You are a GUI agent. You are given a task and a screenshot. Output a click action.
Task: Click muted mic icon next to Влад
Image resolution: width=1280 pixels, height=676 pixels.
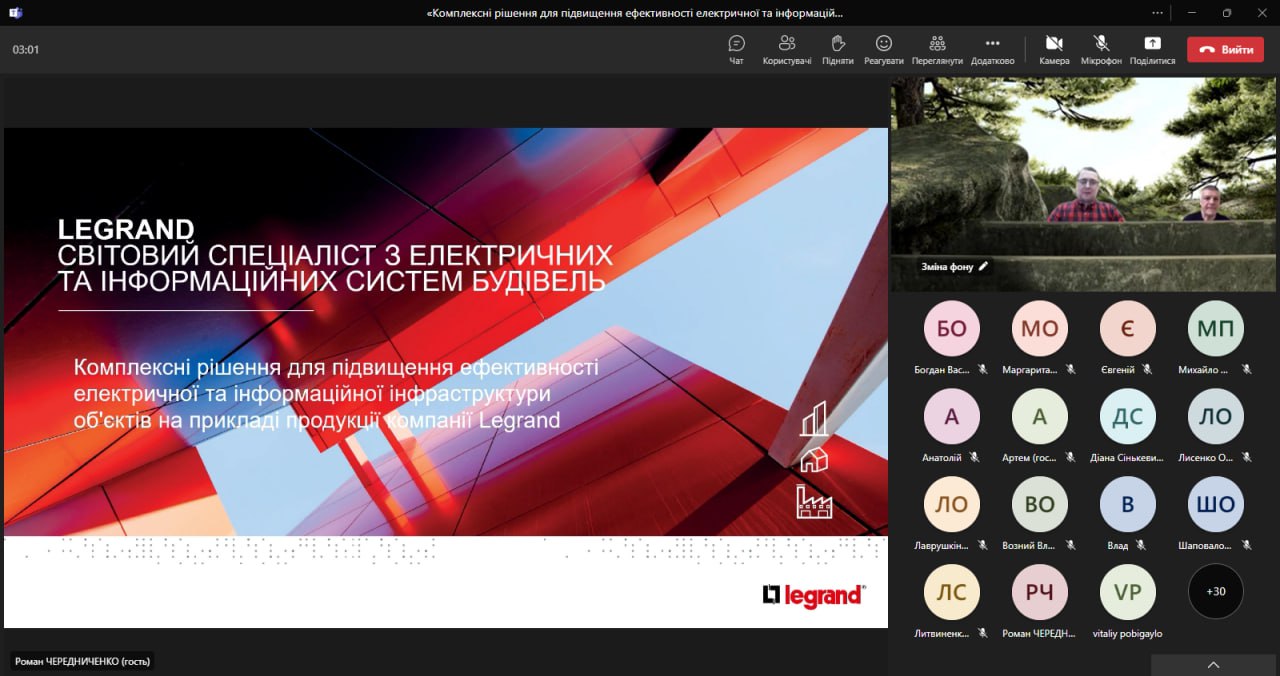coord(1141,545)
